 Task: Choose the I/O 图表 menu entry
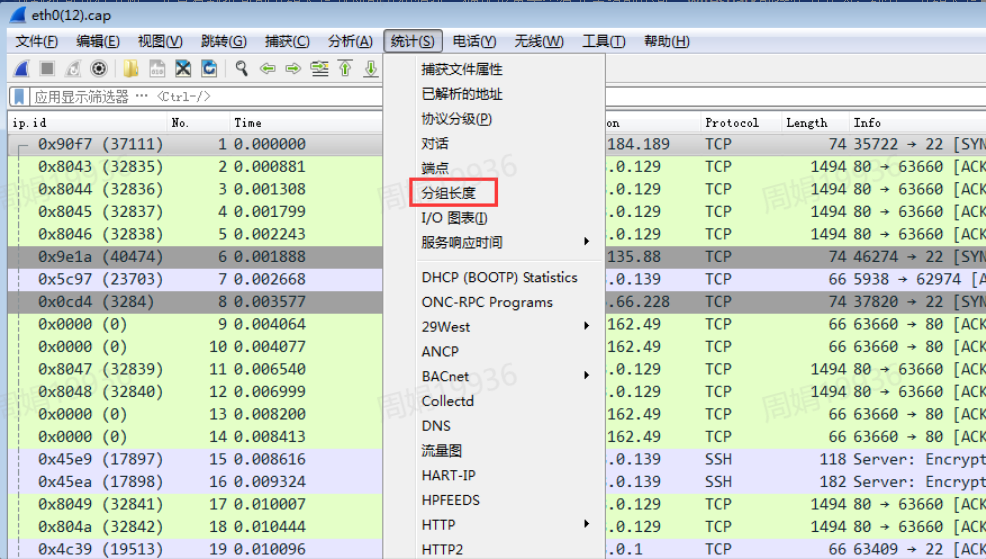pyautogui.click(x=455, y=218)
